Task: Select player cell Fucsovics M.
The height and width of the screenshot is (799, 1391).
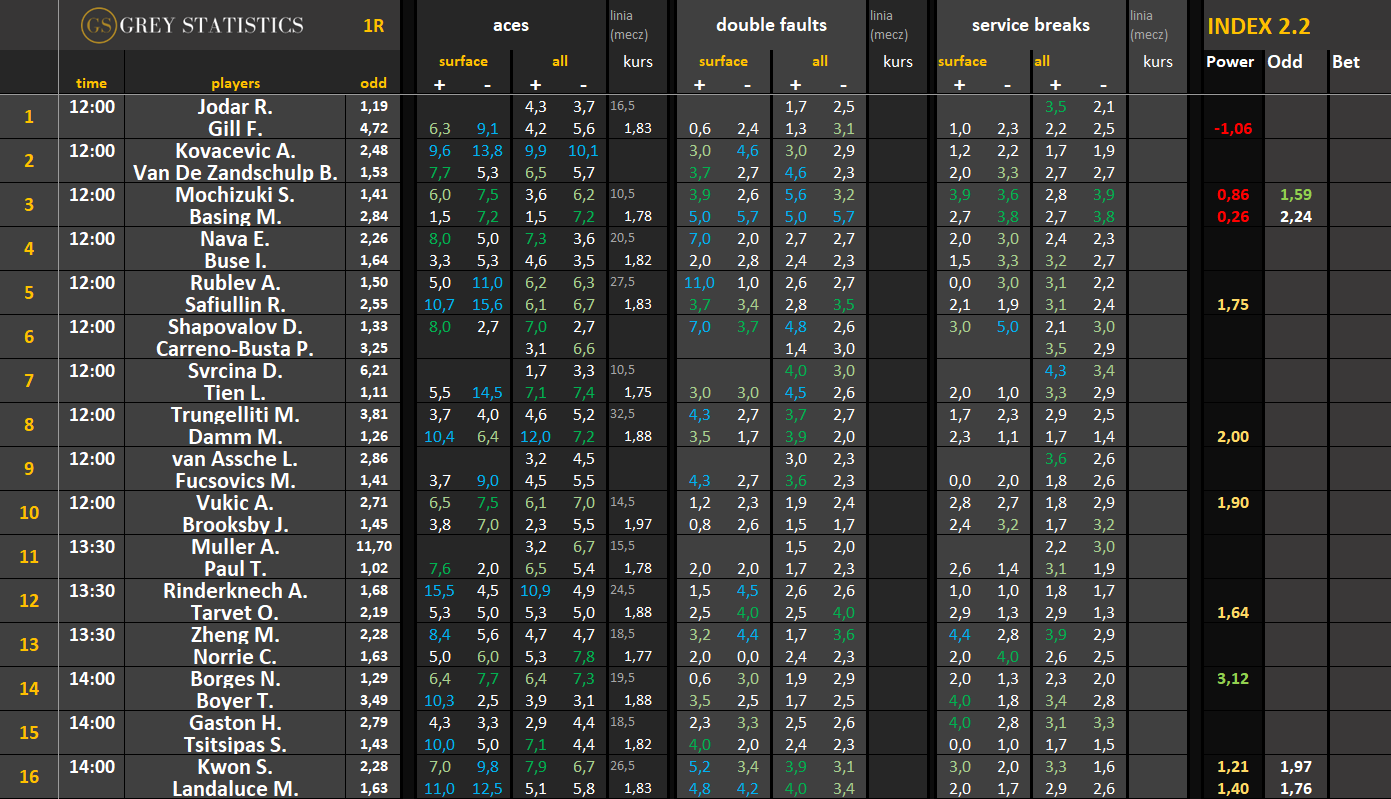Action: pos(235,480)
